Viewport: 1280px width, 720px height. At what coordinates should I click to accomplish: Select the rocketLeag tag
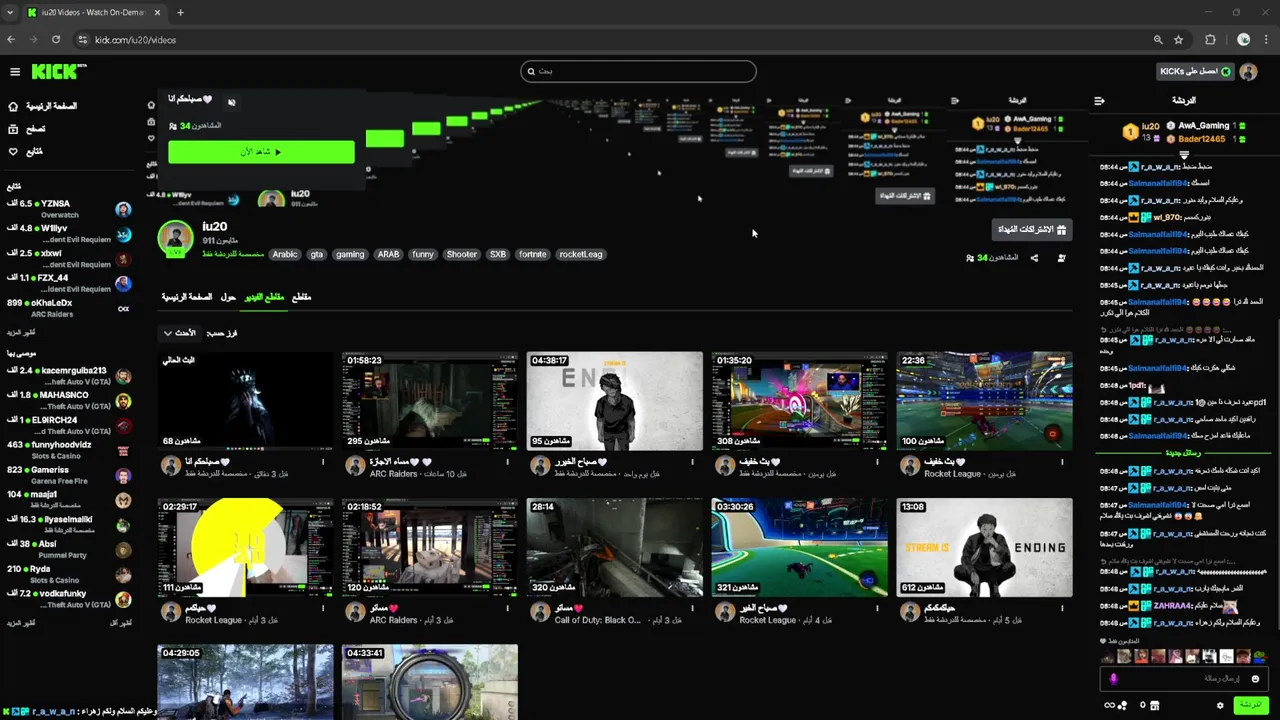[x=581, y=254]
